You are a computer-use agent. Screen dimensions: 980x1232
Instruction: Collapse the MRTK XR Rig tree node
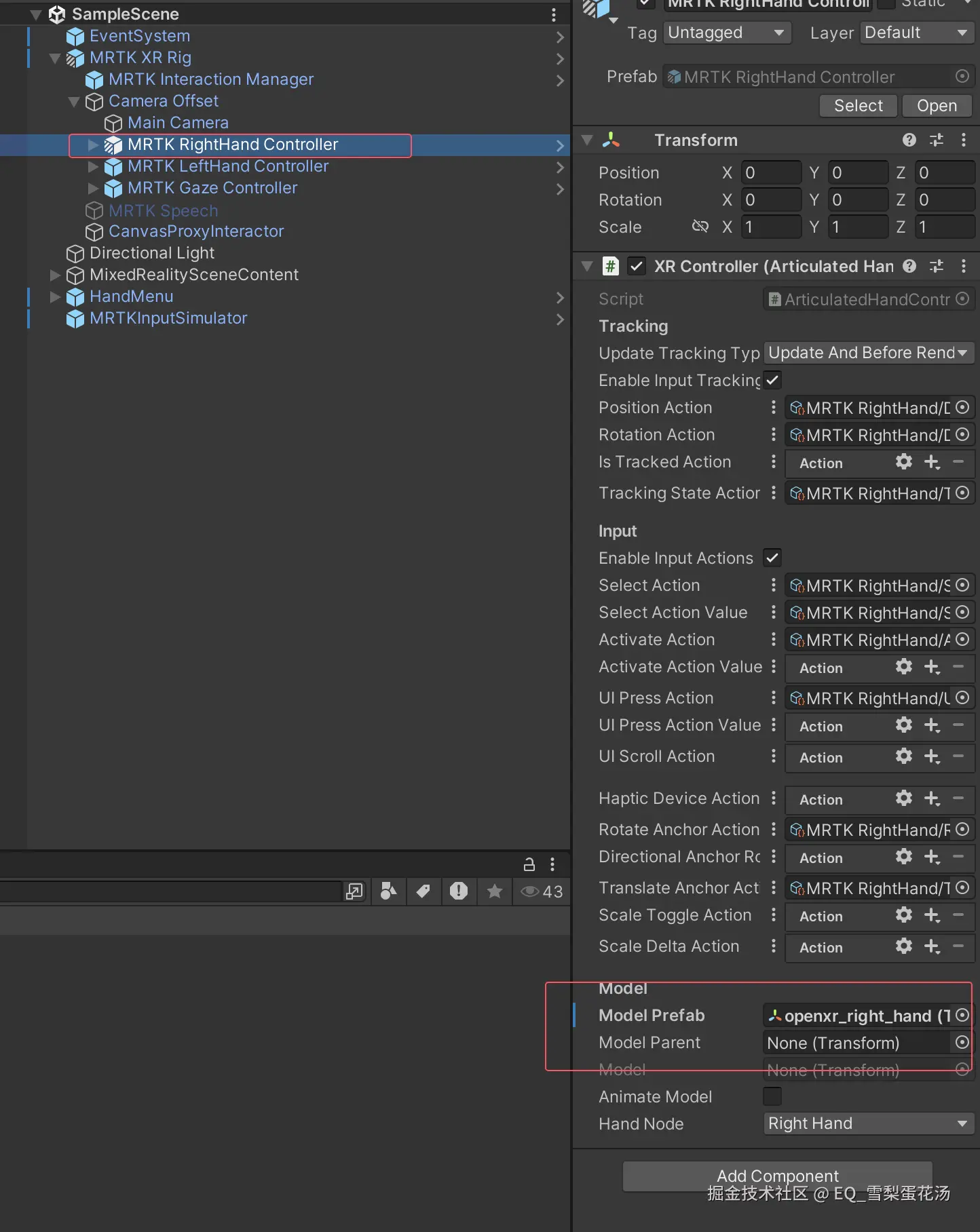click(55, 58)
